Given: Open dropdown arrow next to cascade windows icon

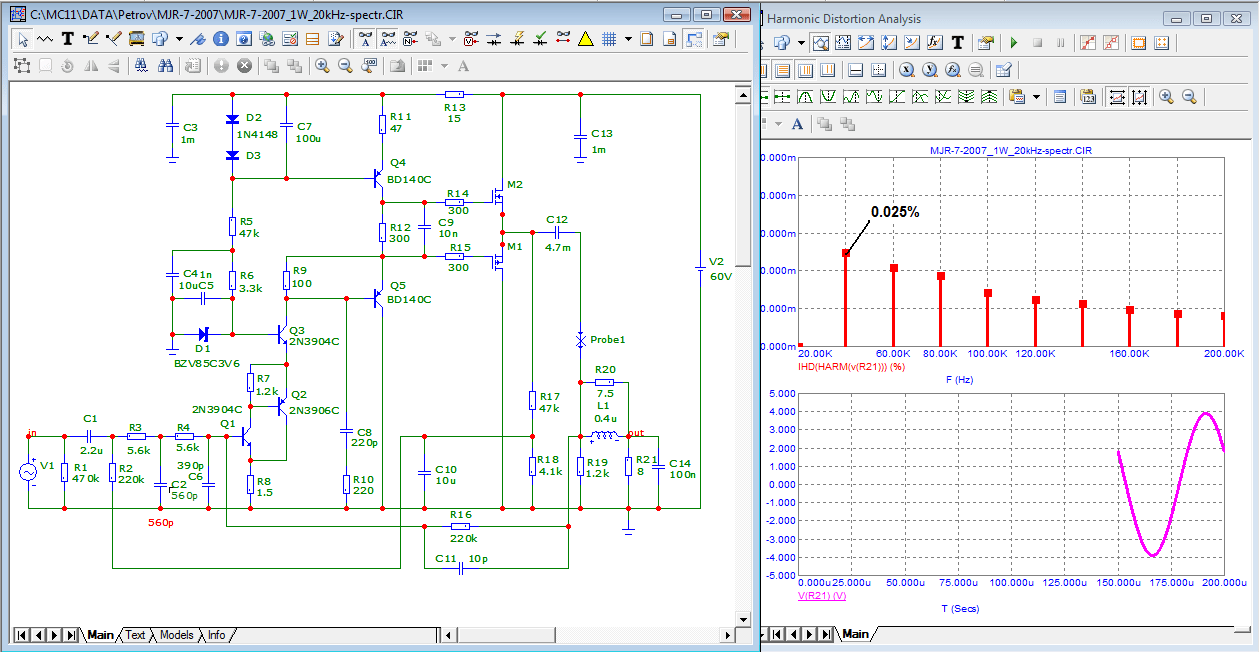Looking at the screenshot, I should [x=179, y=39].
